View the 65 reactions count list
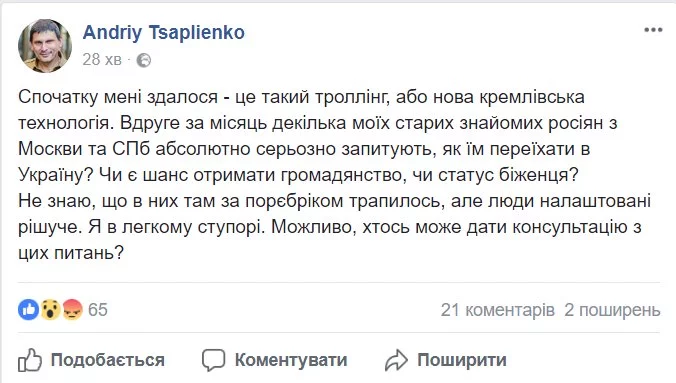This screenshot has width=676, height=383. [98, 310]
